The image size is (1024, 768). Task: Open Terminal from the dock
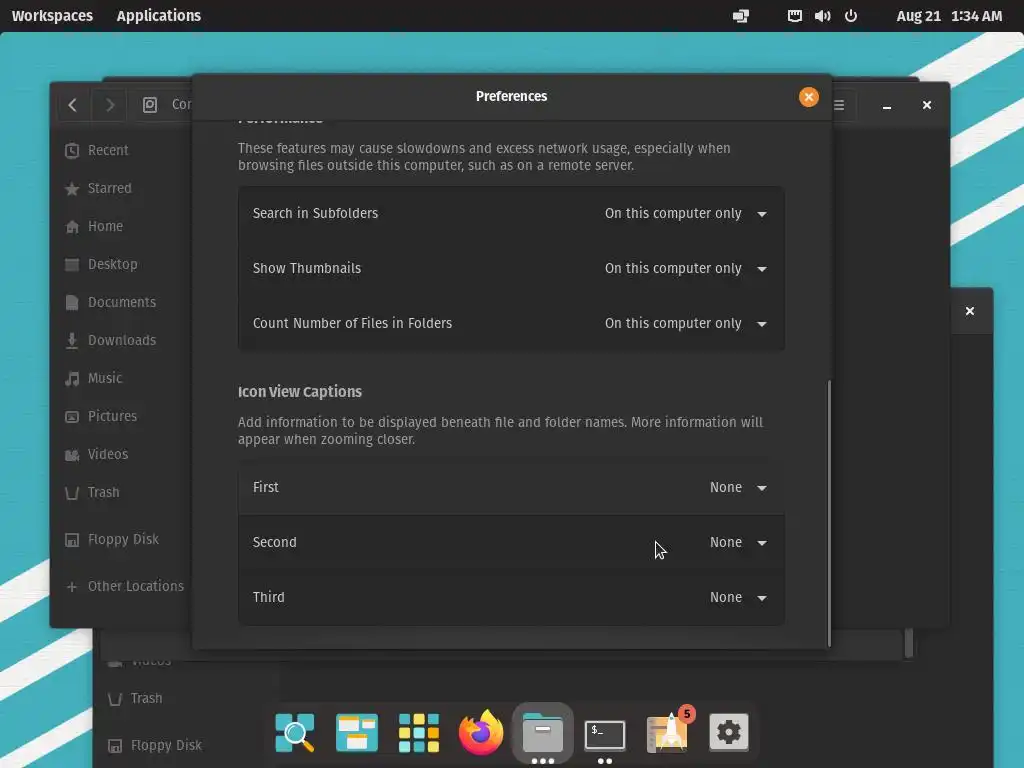(605, 735)
